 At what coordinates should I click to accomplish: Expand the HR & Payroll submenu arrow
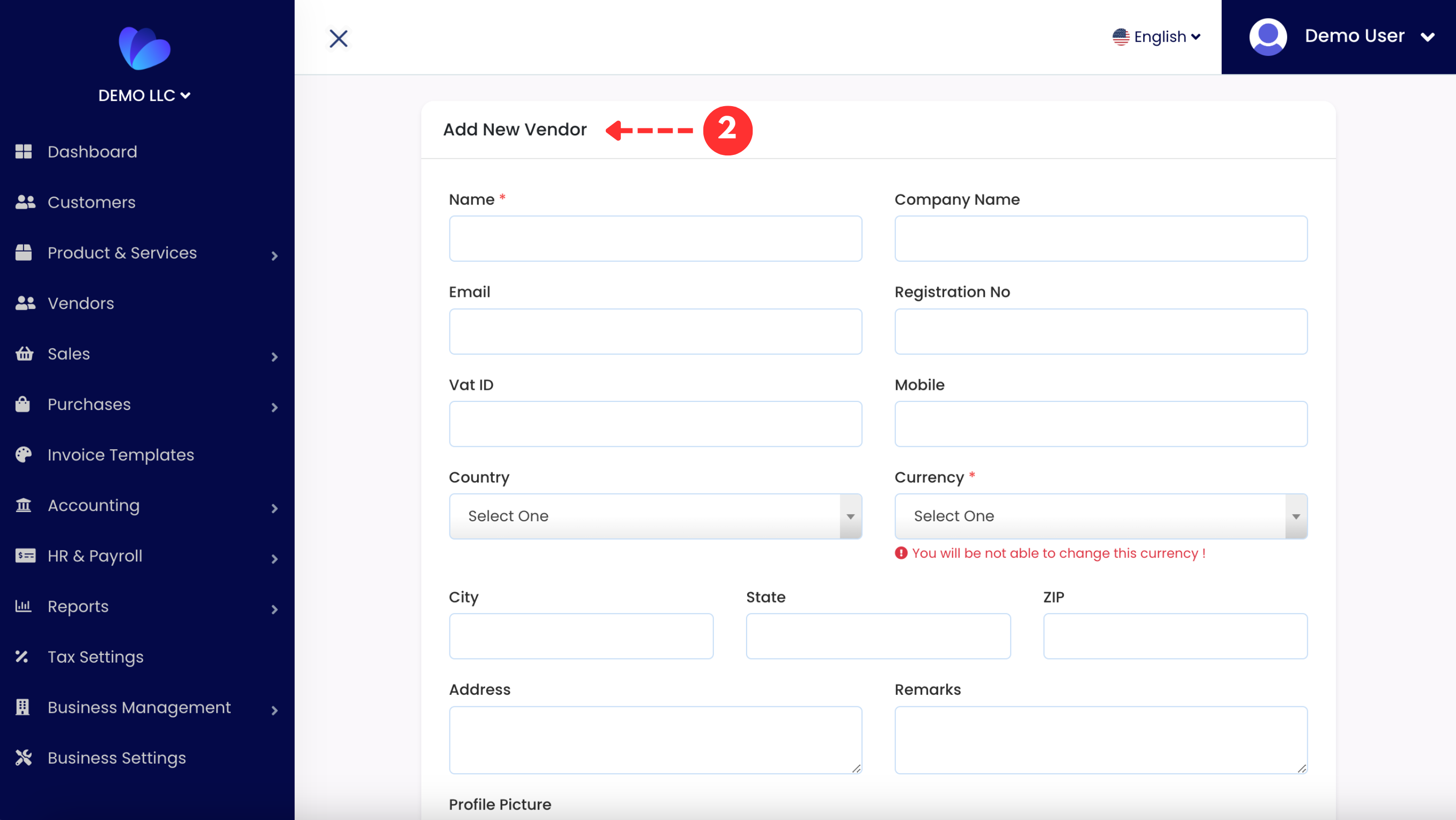pos(275,559)
